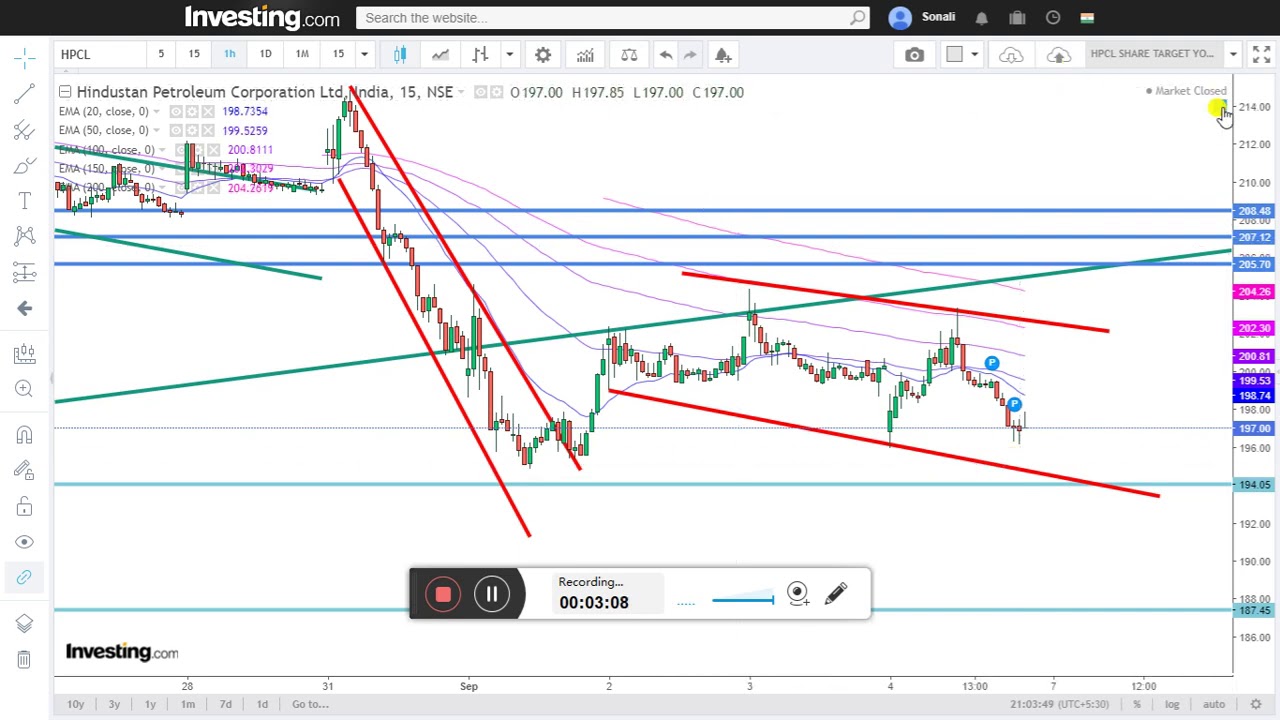
Task: Select bars chart type
Action: (x=480, y=54)
